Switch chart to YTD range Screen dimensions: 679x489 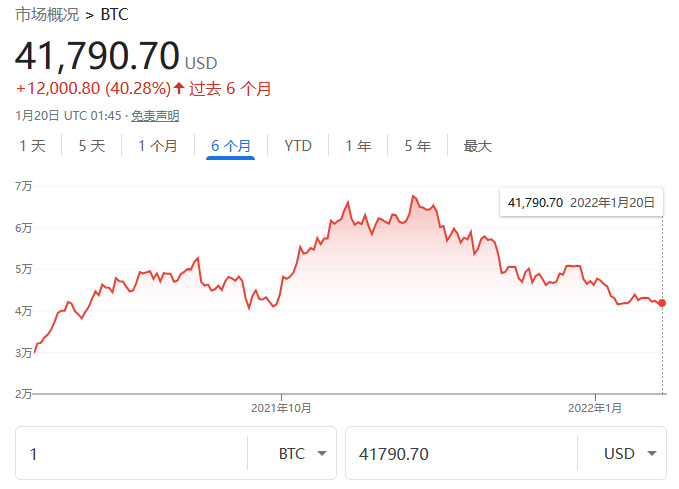(x=298, y=146)
